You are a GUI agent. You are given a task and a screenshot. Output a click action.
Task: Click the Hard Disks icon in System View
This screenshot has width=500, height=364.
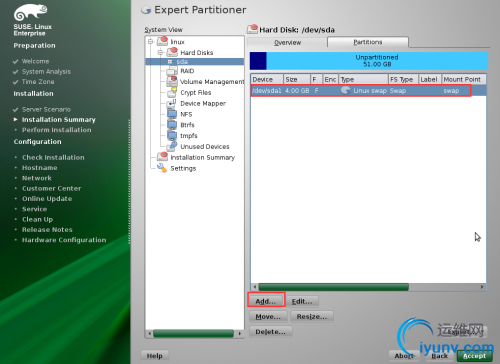pyautogui.click(x=172, y=52)
